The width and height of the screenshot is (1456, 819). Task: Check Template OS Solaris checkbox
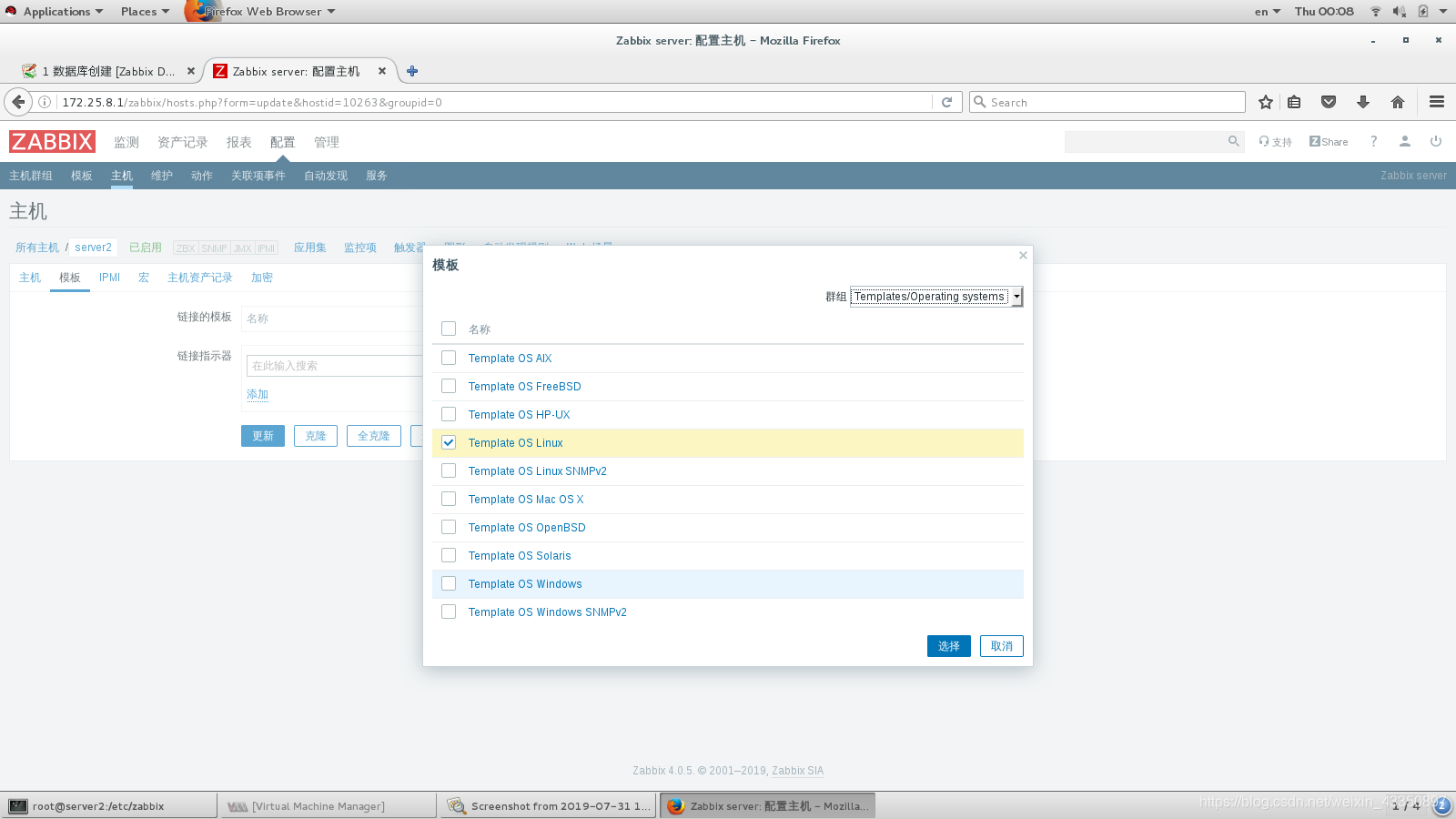[x=449, y=555]
